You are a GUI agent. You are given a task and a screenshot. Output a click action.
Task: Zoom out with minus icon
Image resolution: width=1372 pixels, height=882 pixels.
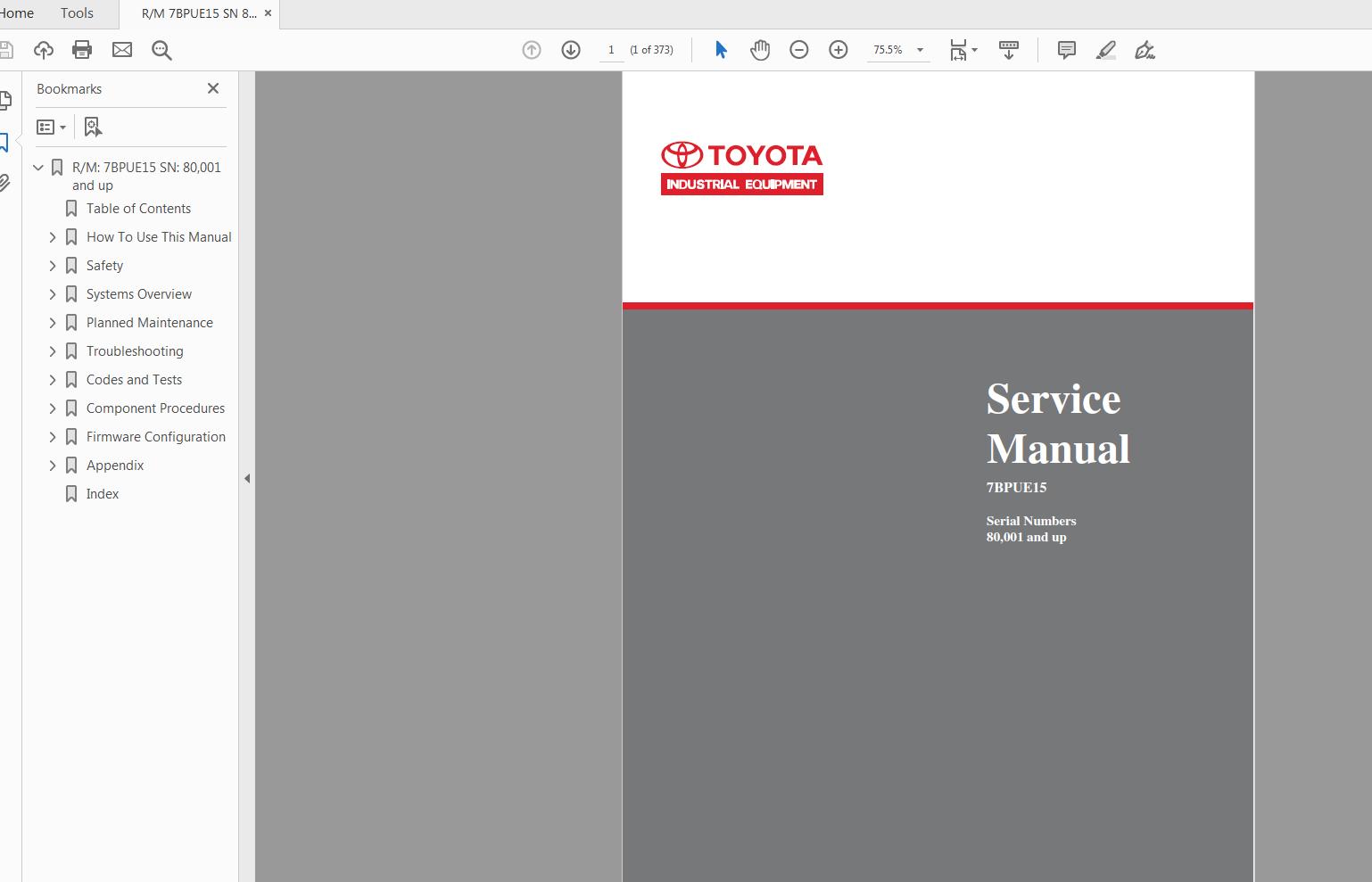(799, 50)
